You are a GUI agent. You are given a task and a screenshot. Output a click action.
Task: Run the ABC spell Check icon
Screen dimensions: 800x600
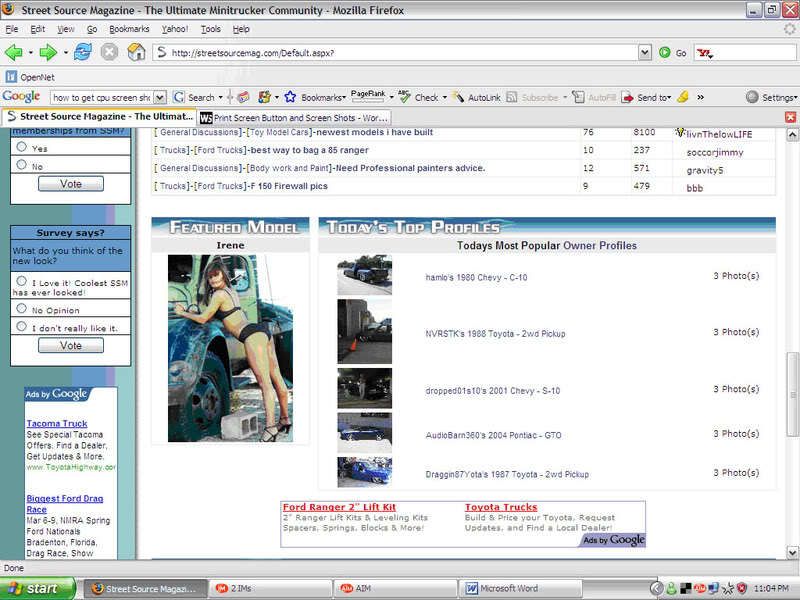[404, 96]
